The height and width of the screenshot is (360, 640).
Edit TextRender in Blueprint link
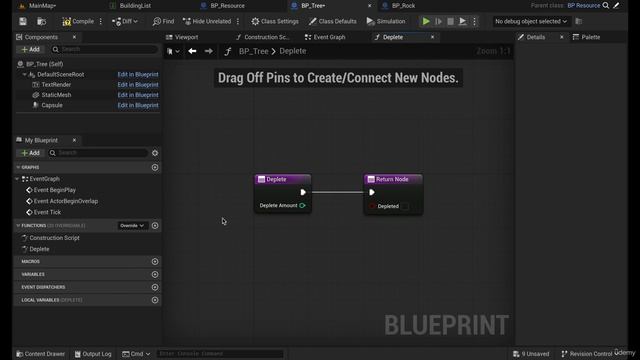point(138,84)
